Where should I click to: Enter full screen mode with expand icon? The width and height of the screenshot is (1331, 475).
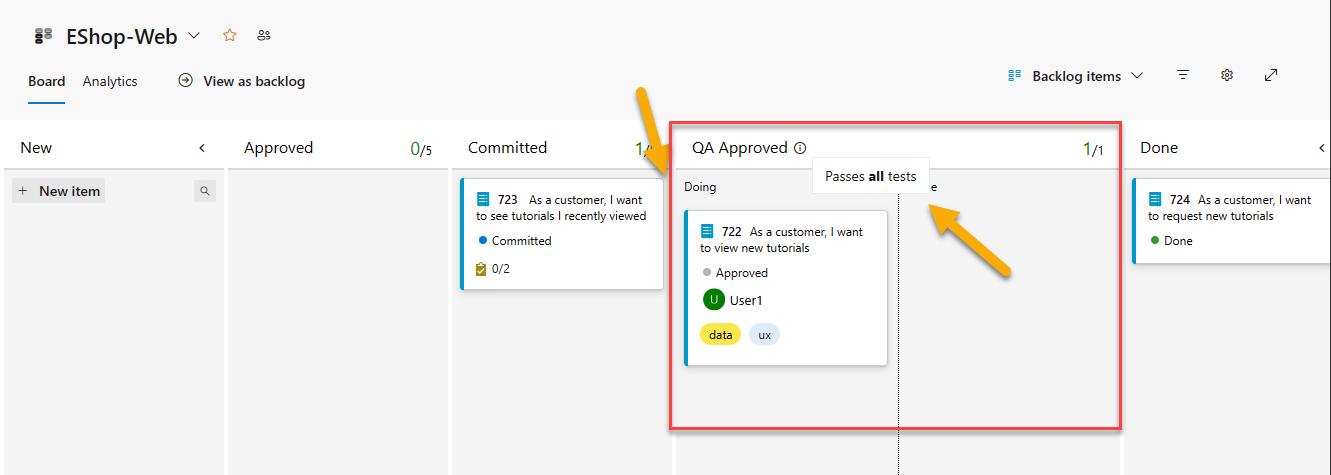point(1271,76)
